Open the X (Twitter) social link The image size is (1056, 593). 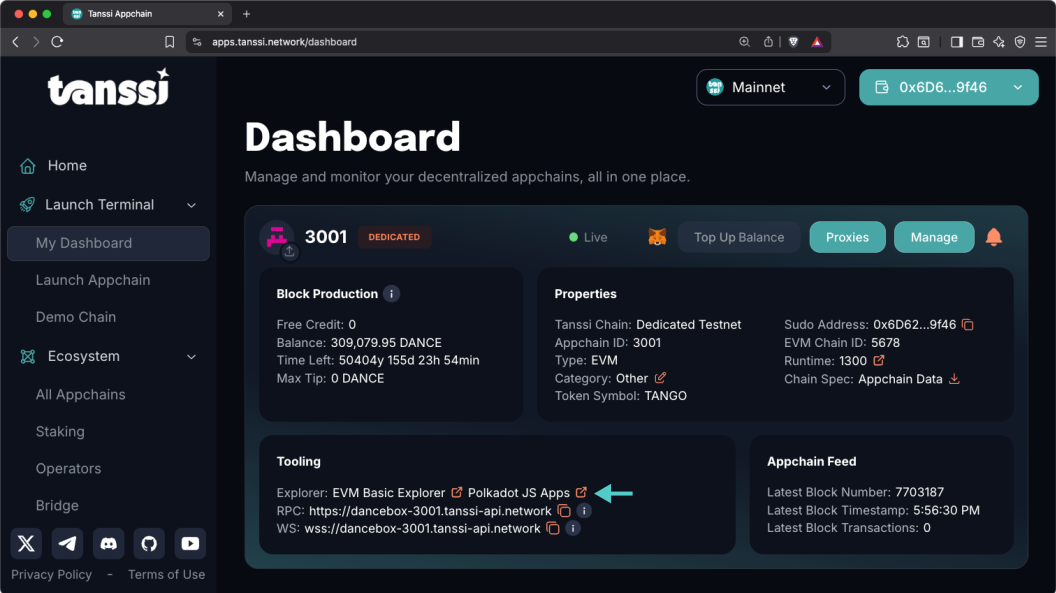[x=26, y=543]
